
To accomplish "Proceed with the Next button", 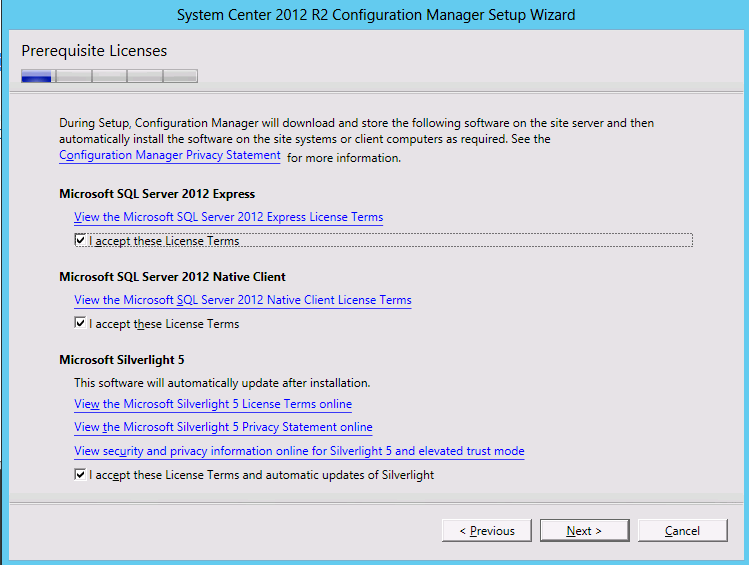I will point(585,531).
